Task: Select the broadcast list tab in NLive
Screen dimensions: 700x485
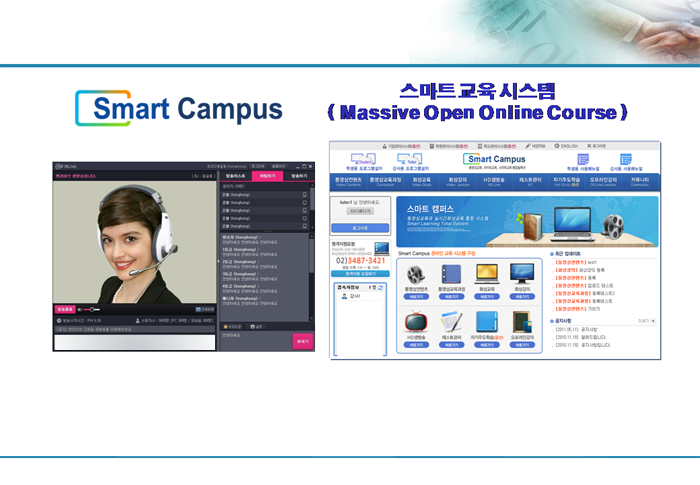Action: tap(235, 176)
